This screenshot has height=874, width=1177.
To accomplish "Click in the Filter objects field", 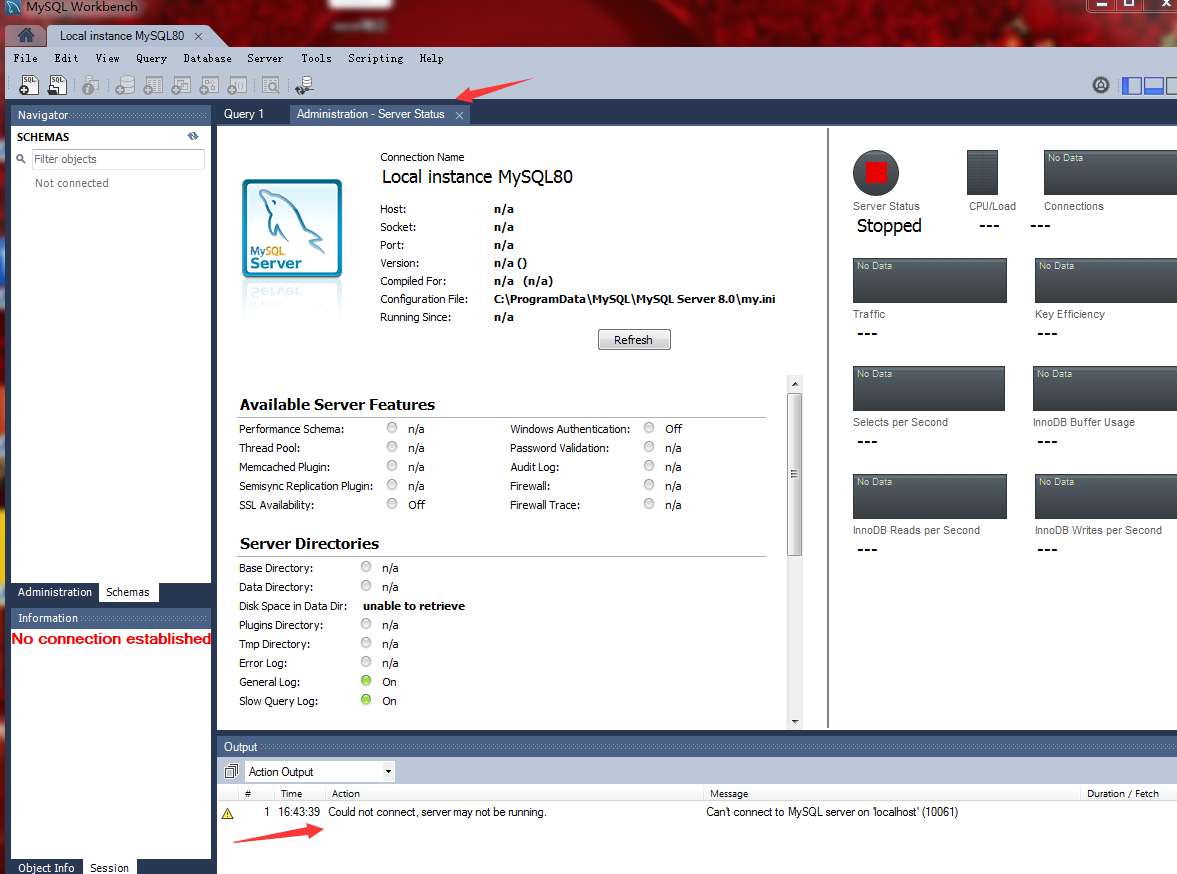I will click(118, 159).
